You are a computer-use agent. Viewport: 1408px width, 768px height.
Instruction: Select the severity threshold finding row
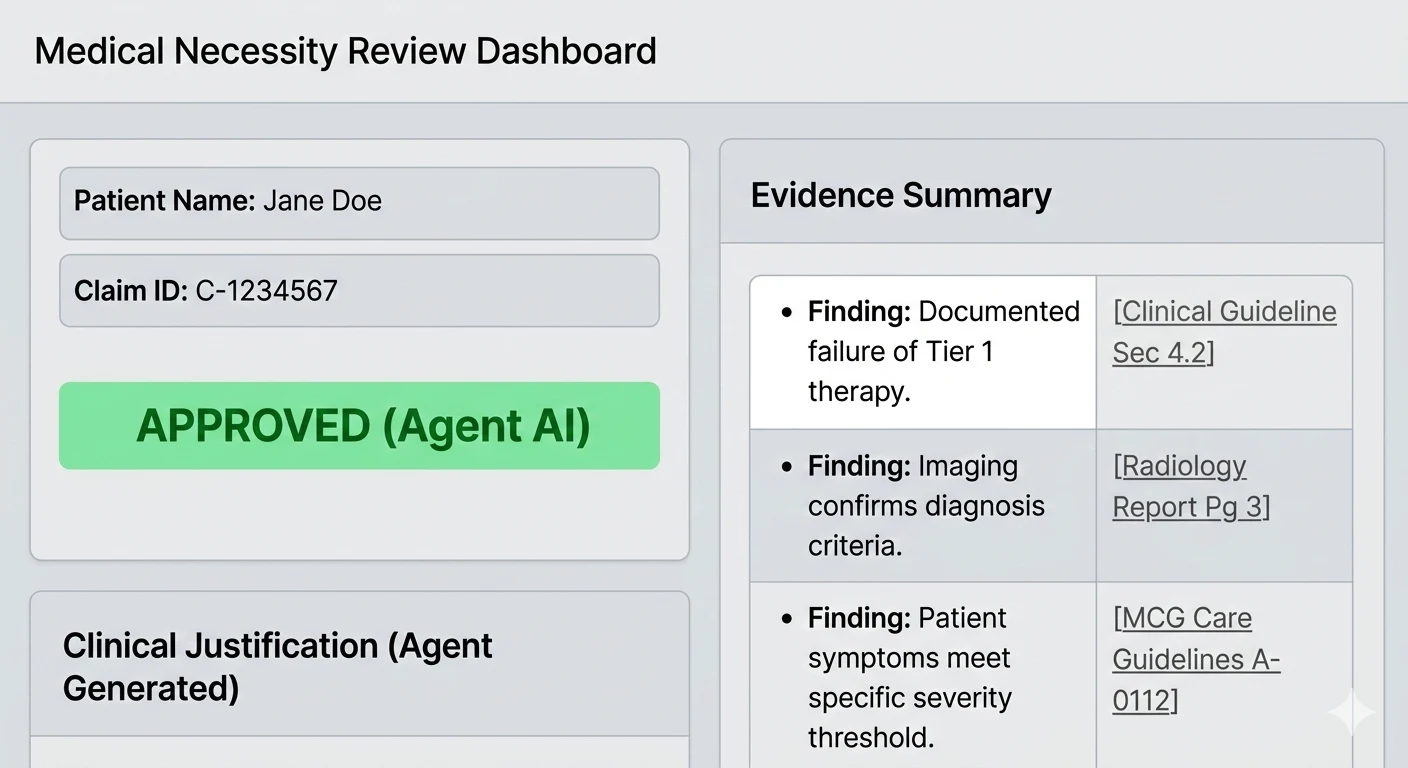922,677
